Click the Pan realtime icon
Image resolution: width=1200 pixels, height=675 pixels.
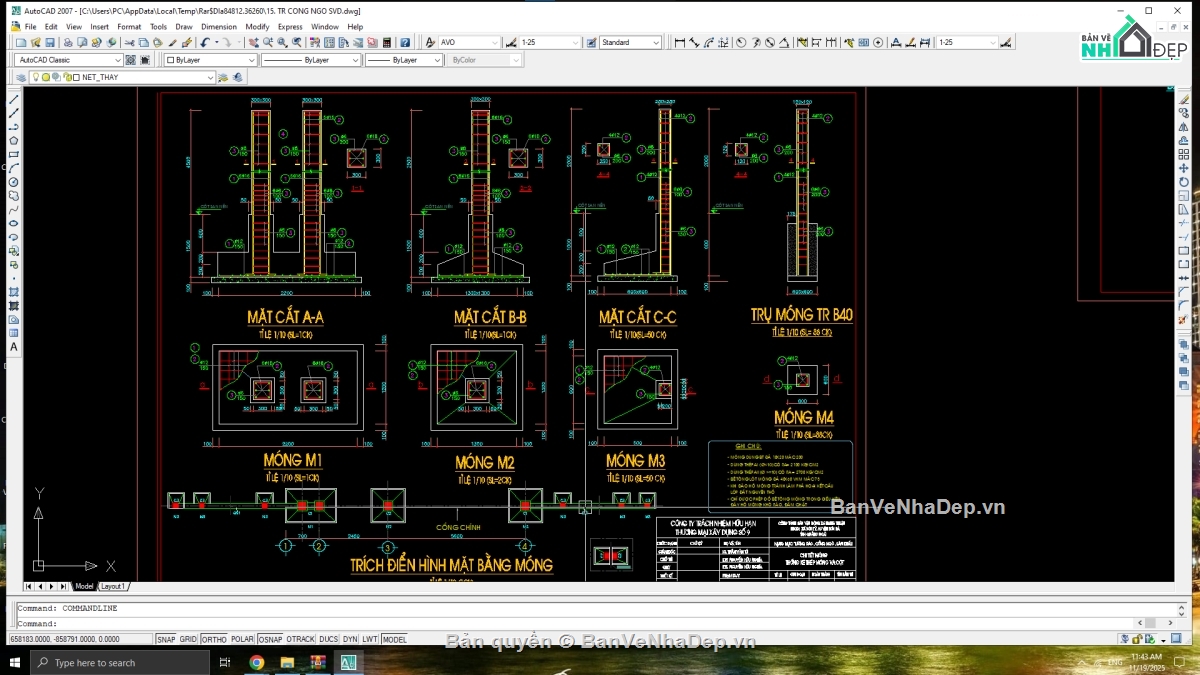254,43
